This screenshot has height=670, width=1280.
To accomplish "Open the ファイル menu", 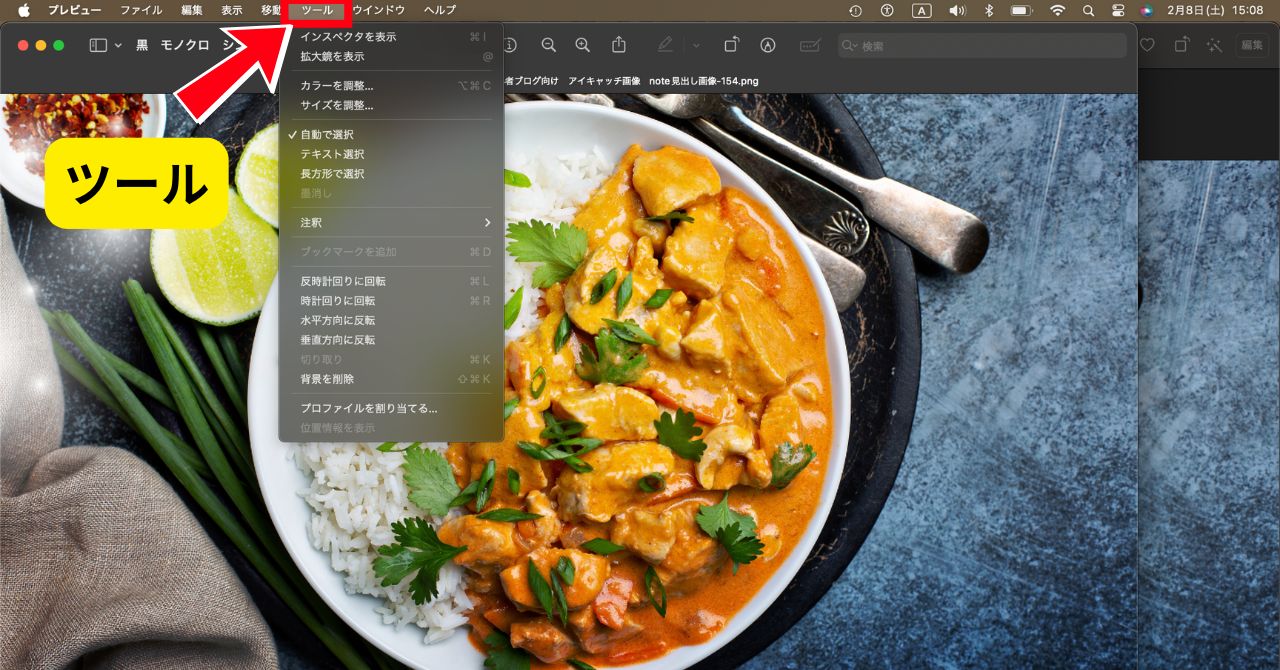I will click(x=141, y=10).
